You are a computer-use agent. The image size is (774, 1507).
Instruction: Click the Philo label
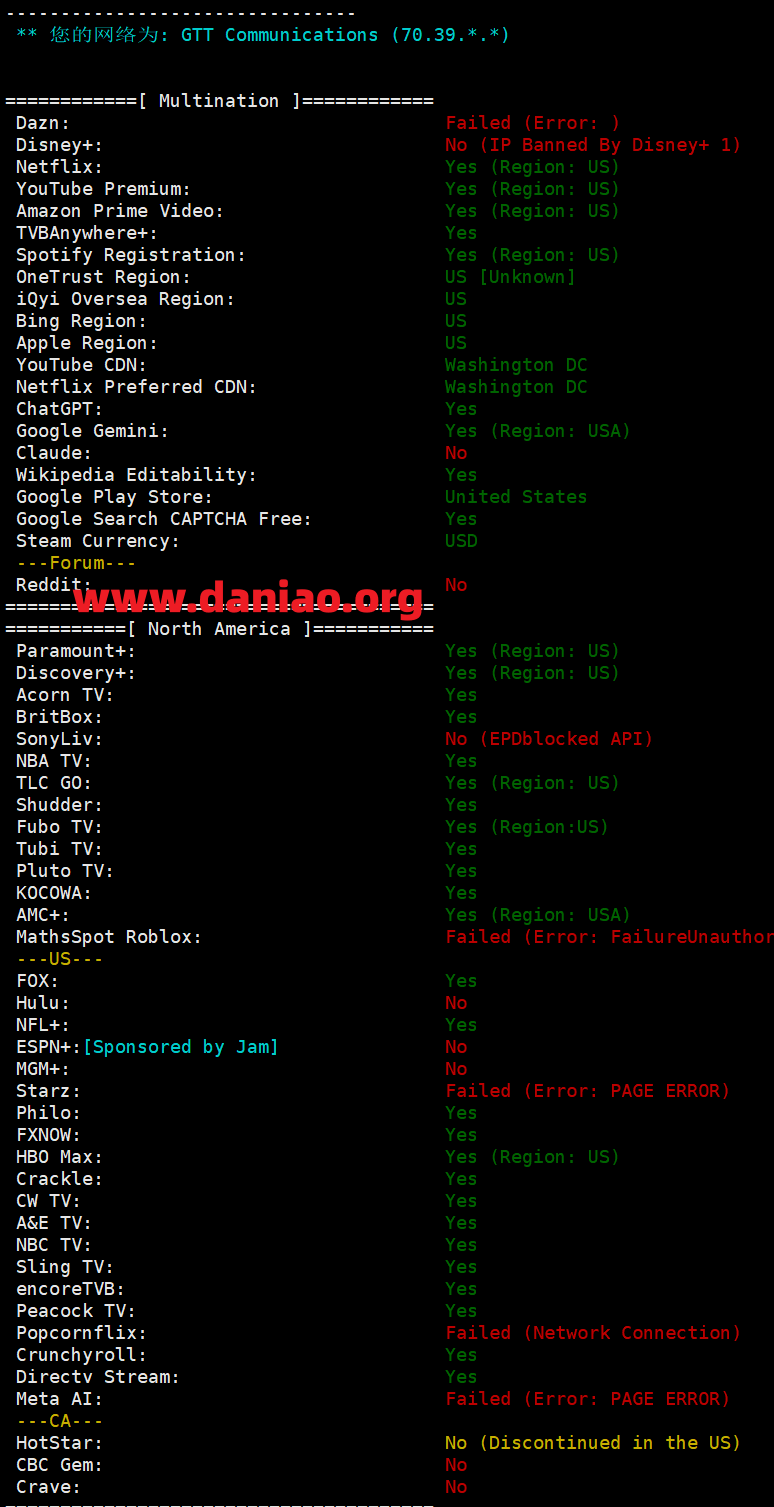tap(48, 1113)
